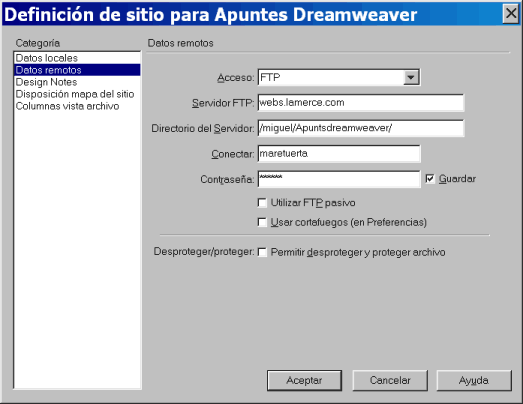
Task: Close the site definition dialog
Action: tap(511, 14)
